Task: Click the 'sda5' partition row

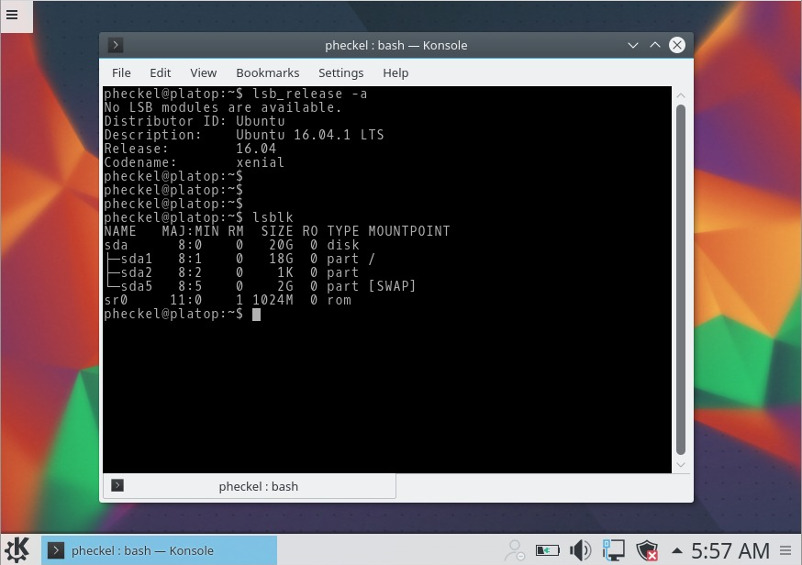Action: (260, 286)
